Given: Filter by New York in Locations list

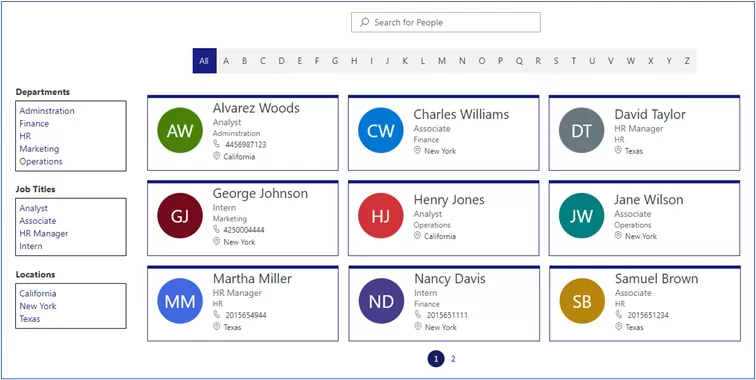Looking at the screenshot, I should point(38,306).
